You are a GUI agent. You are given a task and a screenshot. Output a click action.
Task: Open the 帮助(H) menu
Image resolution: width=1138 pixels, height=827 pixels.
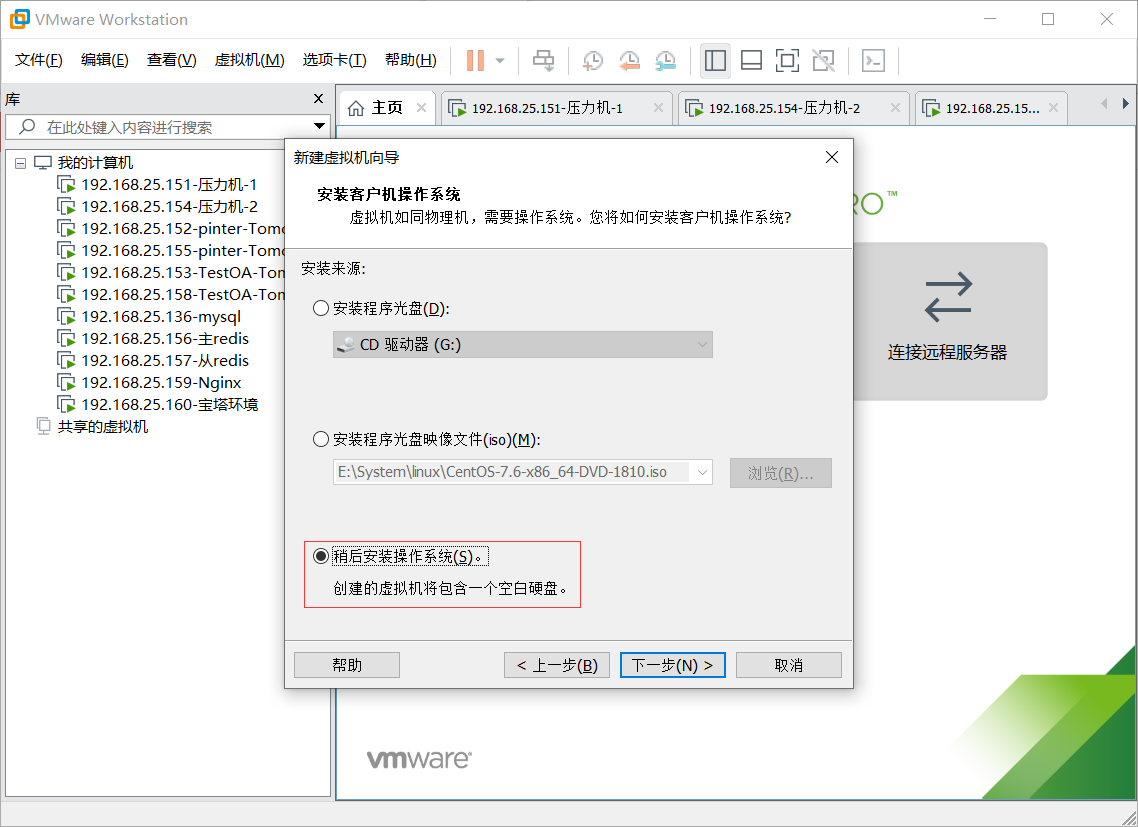click(x=411, y=60)
